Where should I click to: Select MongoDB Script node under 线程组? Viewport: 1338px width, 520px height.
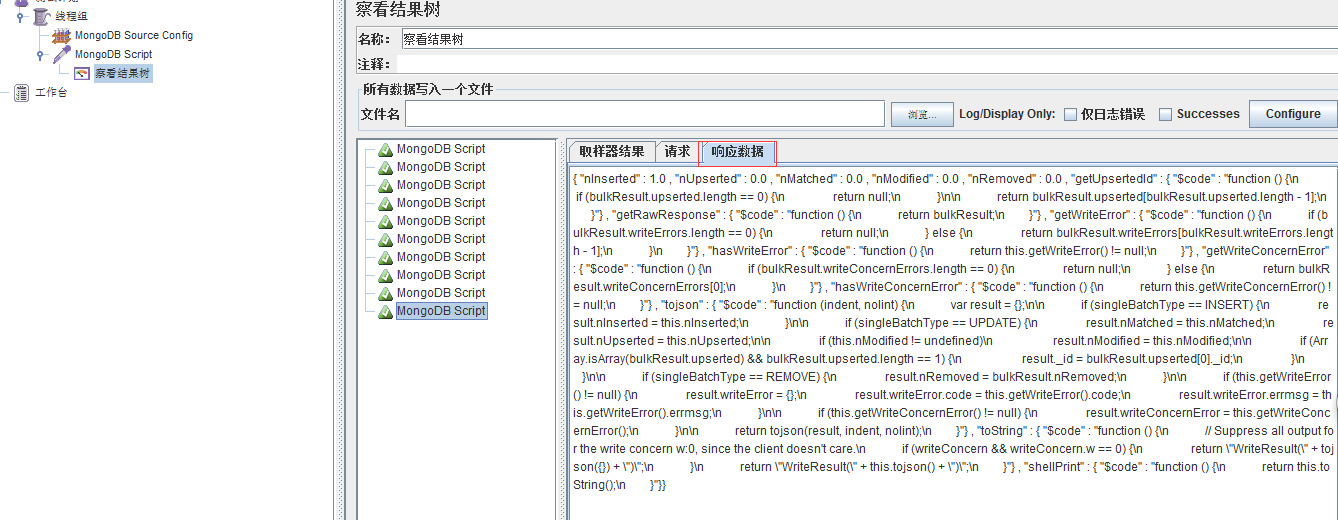(x=113, y=55)
